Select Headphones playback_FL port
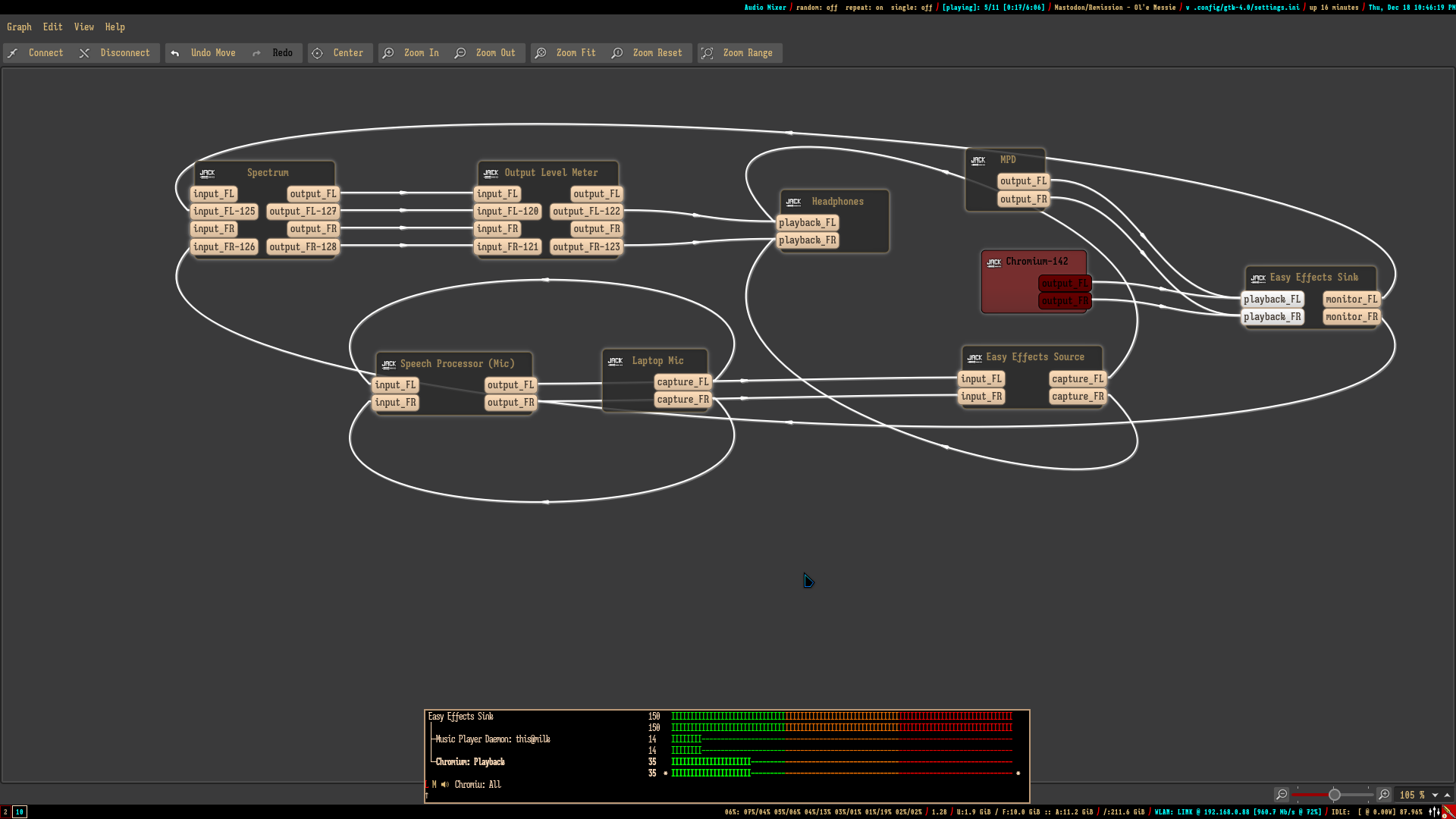 (x=807, y=223)
